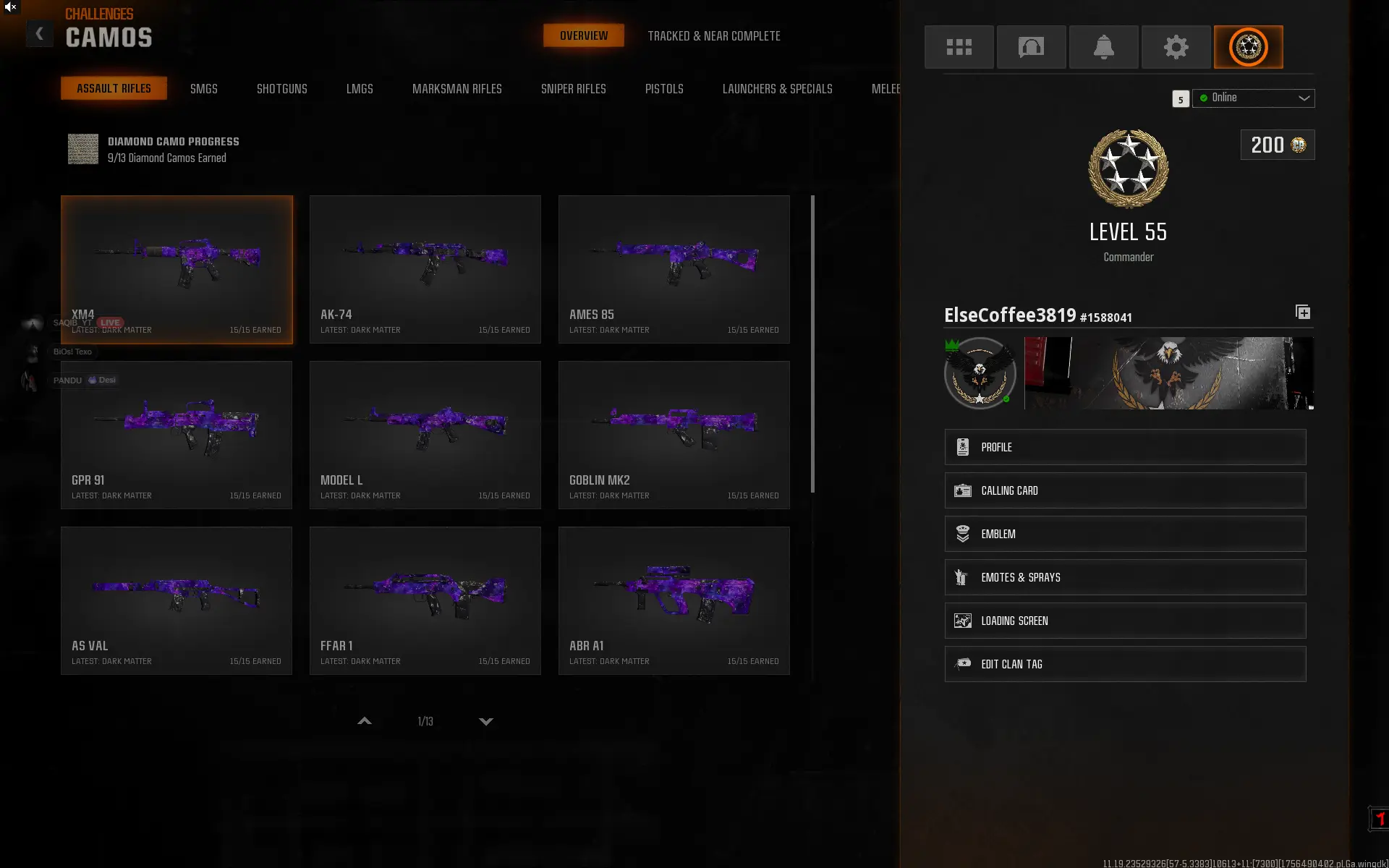Image resolution: width=1389 pixels, height=868 pixels.
Task: Click the copy player ID icon
Action: click(1302, 312)
